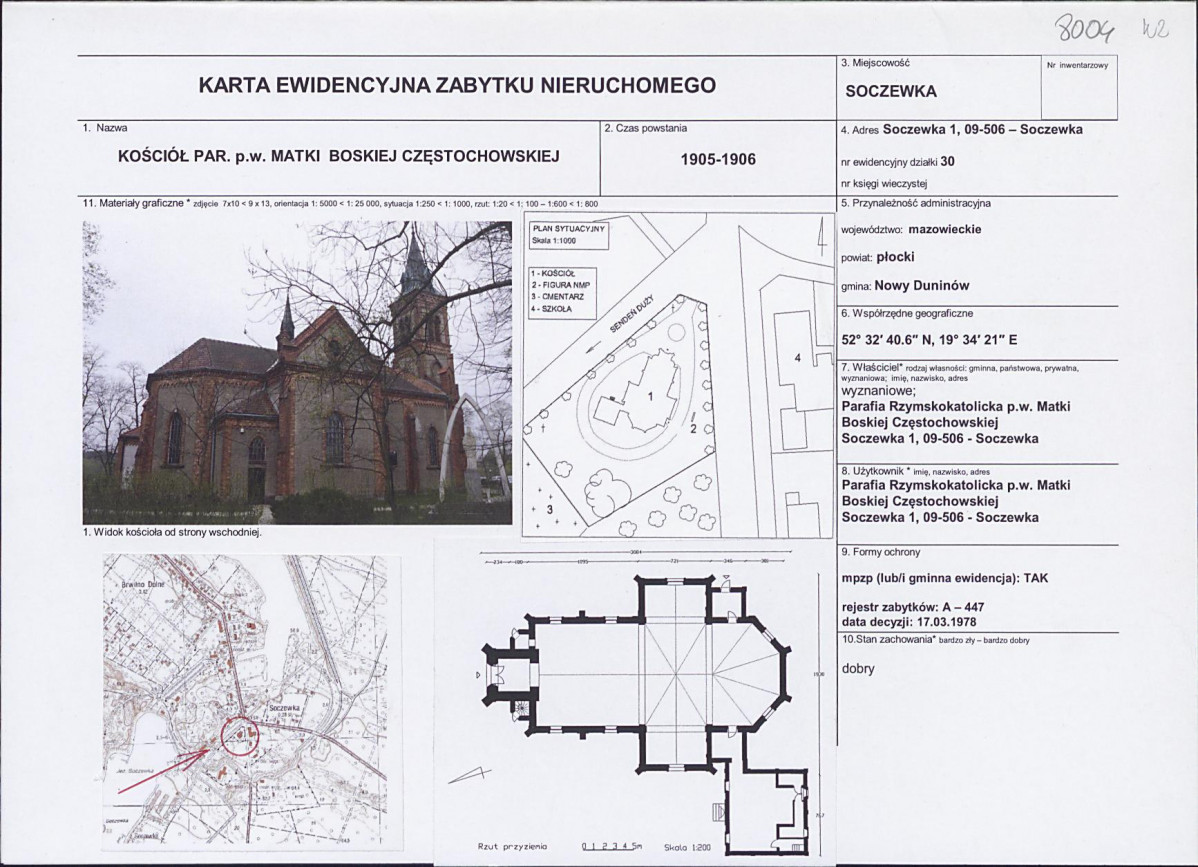Screen dimensions: 1198x867
Task: Select the parish name under 8. Użytkownik
Action: click(x=955, y=493)
